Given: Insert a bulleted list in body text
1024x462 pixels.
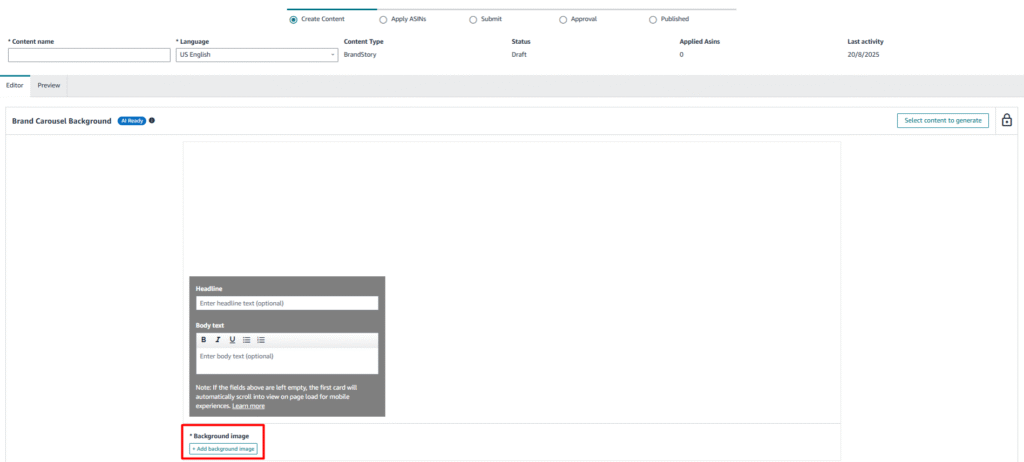Looking at the screenshot, I should [x=247, y=340].
